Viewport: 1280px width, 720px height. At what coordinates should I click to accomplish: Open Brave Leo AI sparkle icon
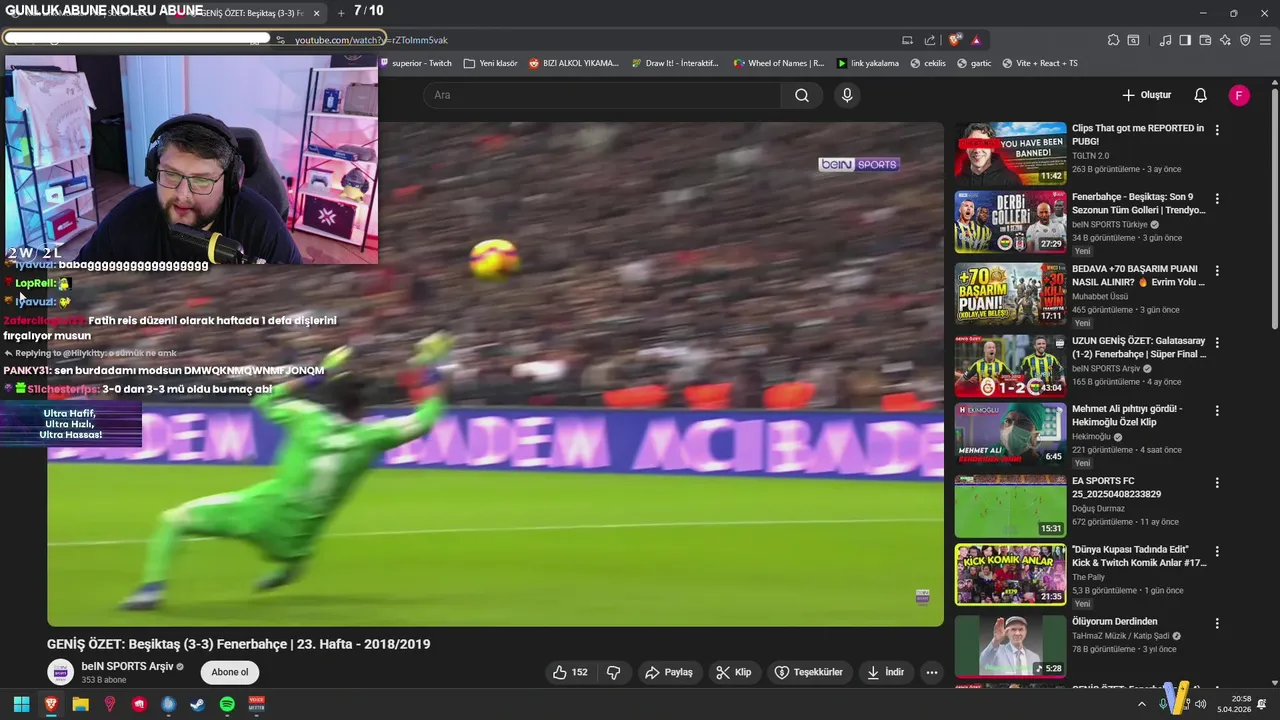click(1225, 40)
